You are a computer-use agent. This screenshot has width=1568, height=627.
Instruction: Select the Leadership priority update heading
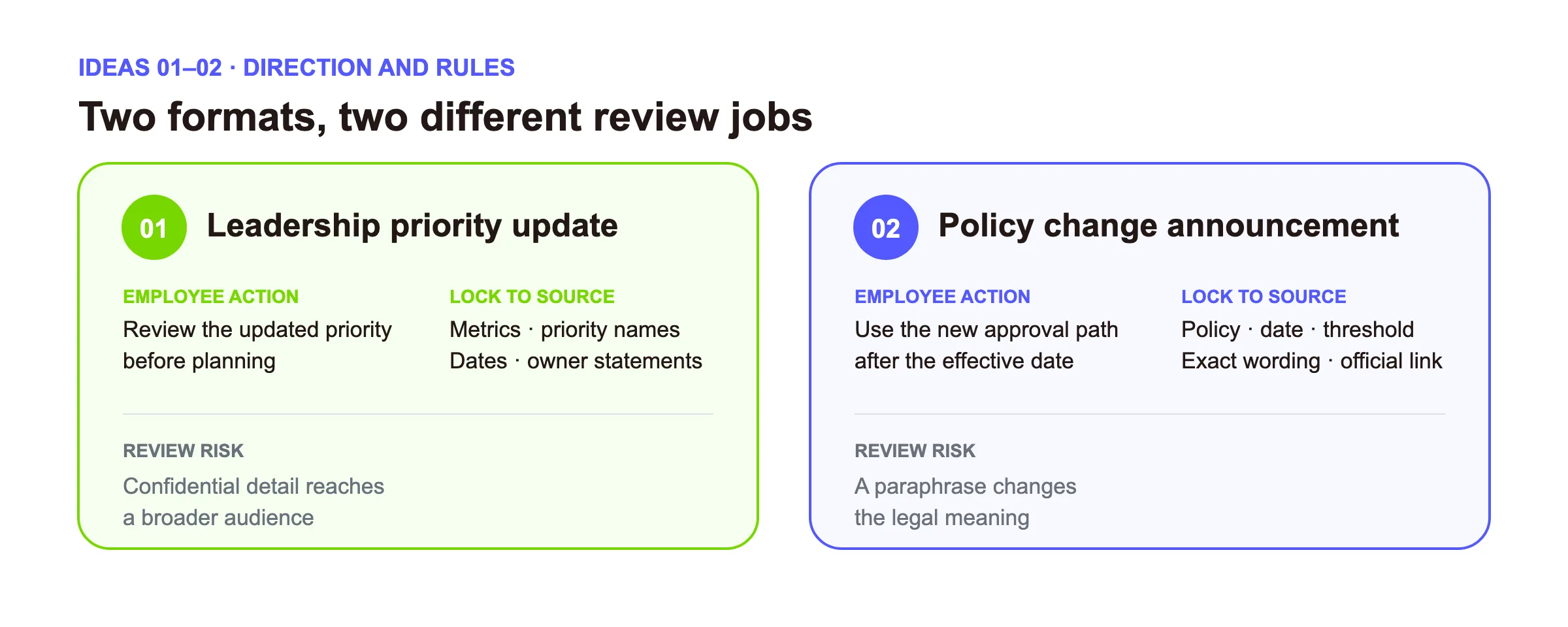412,226
